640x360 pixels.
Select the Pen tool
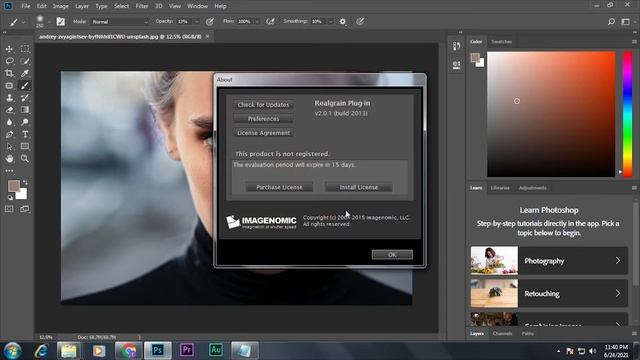(x=9, y=134)
